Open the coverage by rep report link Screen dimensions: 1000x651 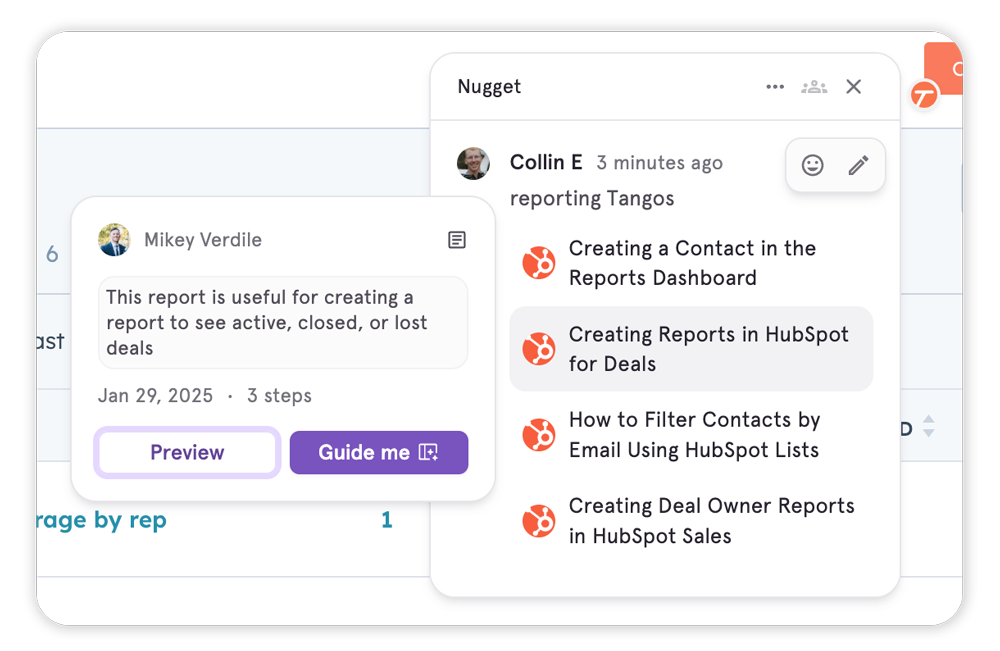(x=101, y=521)
